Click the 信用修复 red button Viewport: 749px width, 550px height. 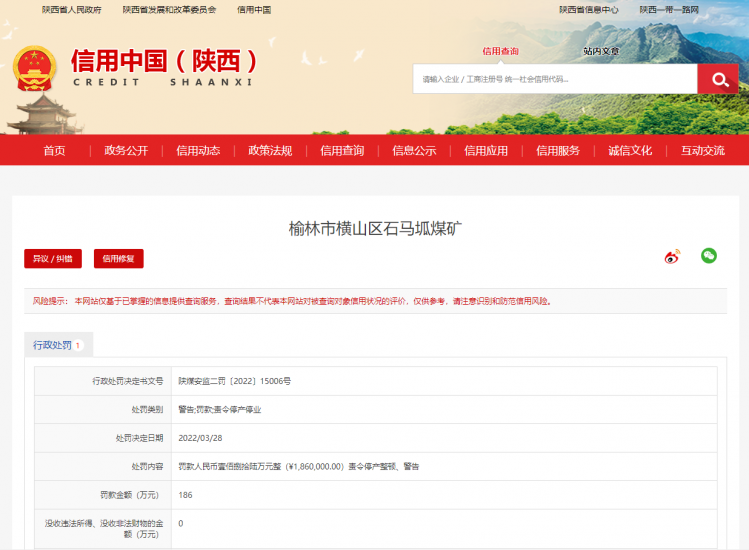pyautogui.click(x=118, y=259)
